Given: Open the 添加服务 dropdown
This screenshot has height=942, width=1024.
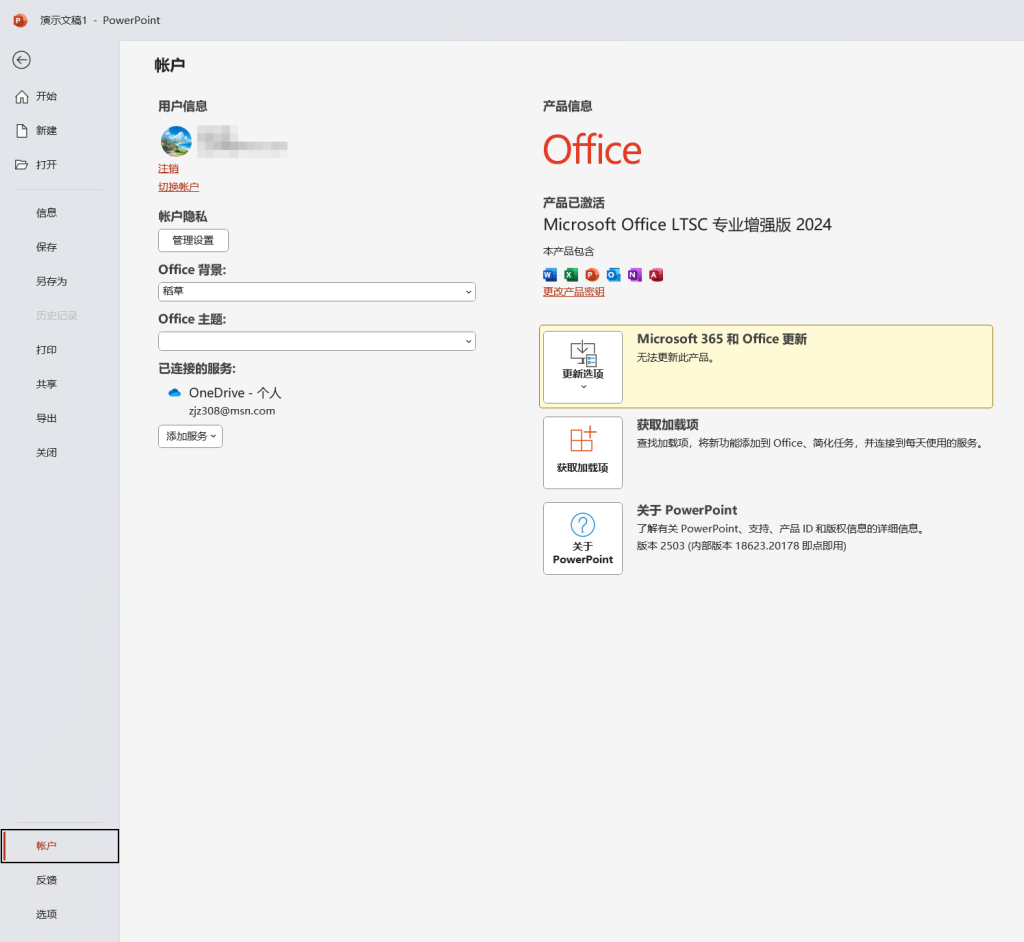Looking at the screenshot, I should pos(189,437).
